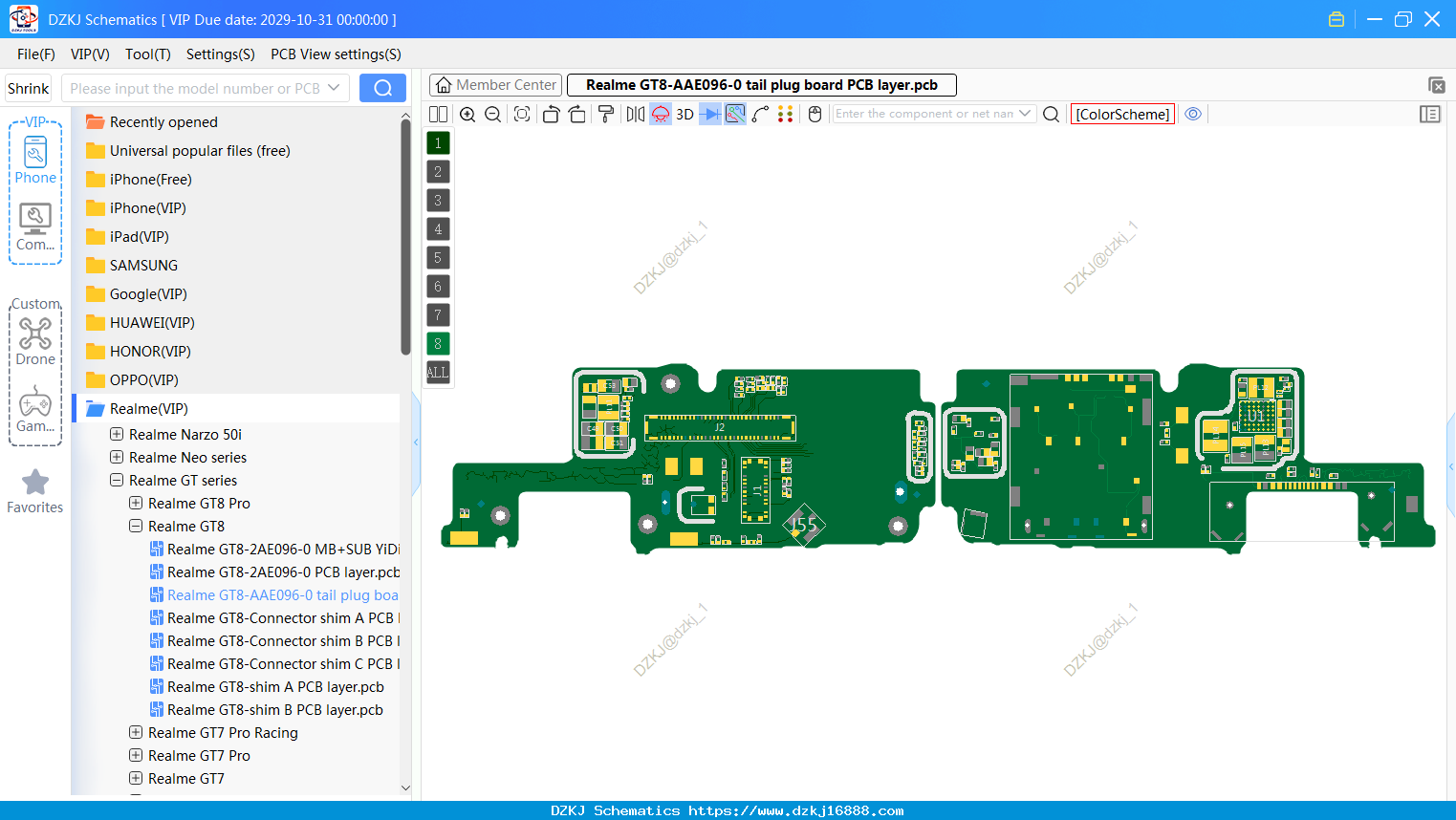The image size is (1456, 820).
Task: Click the blue model search button
Action: (x=382, y=88)
